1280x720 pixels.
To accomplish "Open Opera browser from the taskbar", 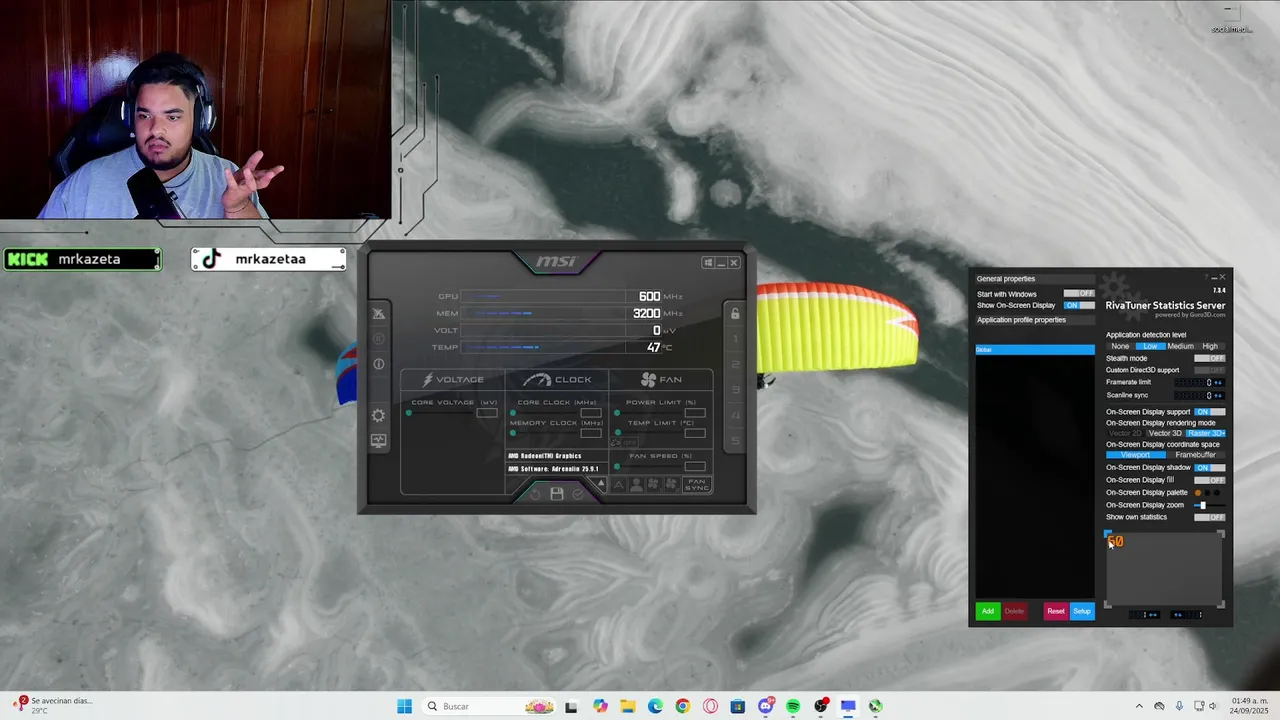I will pos(710,706).
